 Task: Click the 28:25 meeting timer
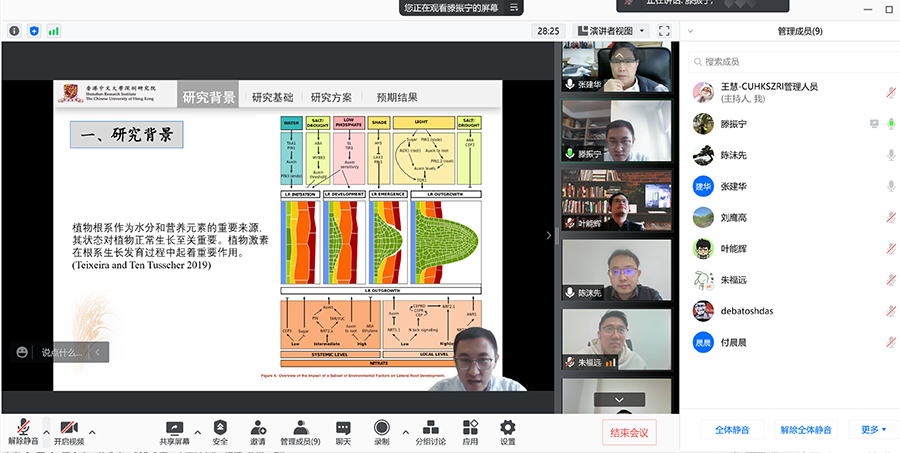[x=549, y=31]
